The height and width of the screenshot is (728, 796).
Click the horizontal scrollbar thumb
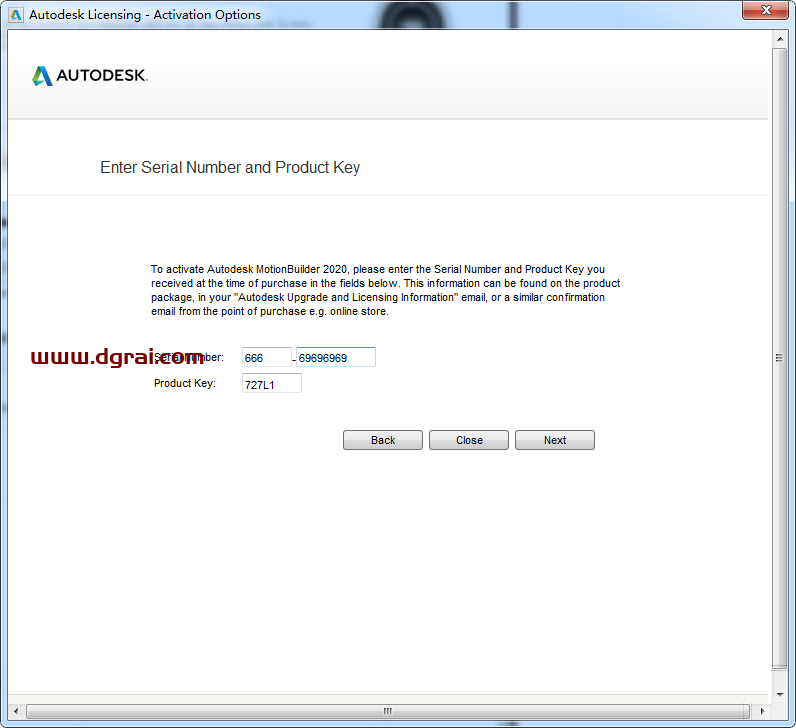pyautogui.click(x=387, y=711)
